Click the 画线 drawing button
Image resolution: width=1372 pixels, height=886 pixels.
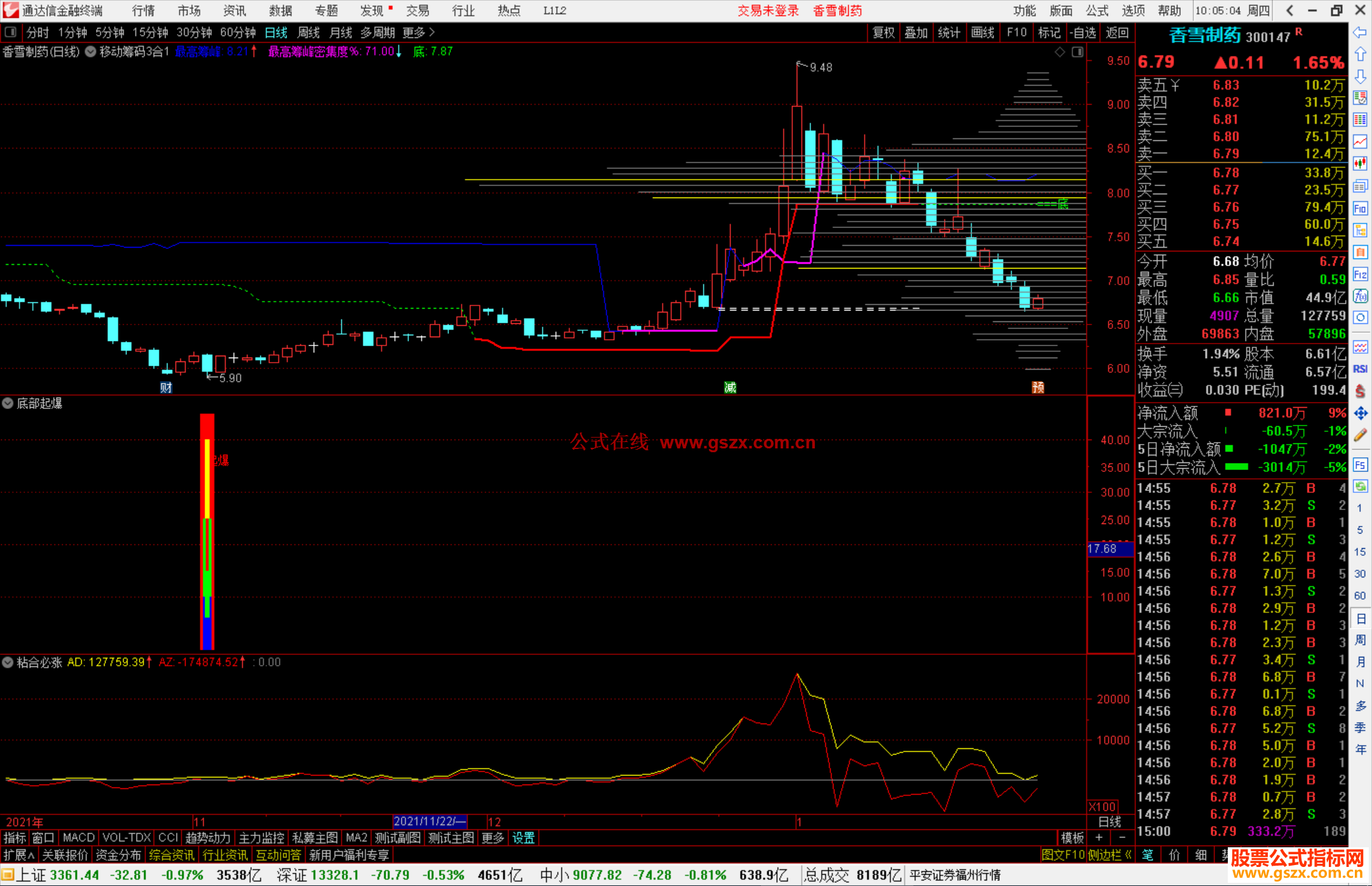[x=982, y=32]
